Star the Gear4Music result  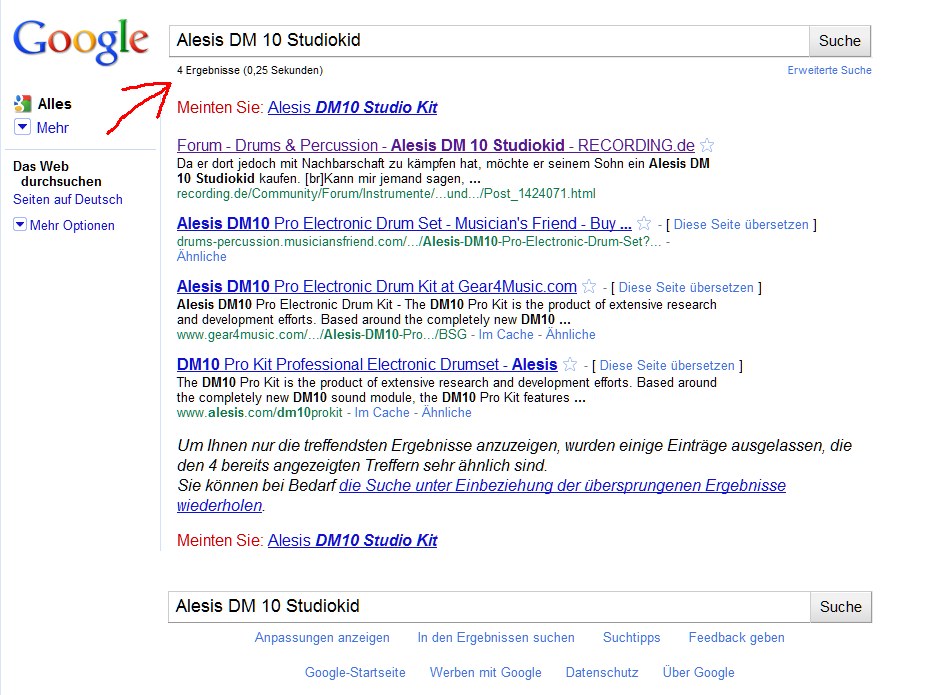[x=589, y=286]
